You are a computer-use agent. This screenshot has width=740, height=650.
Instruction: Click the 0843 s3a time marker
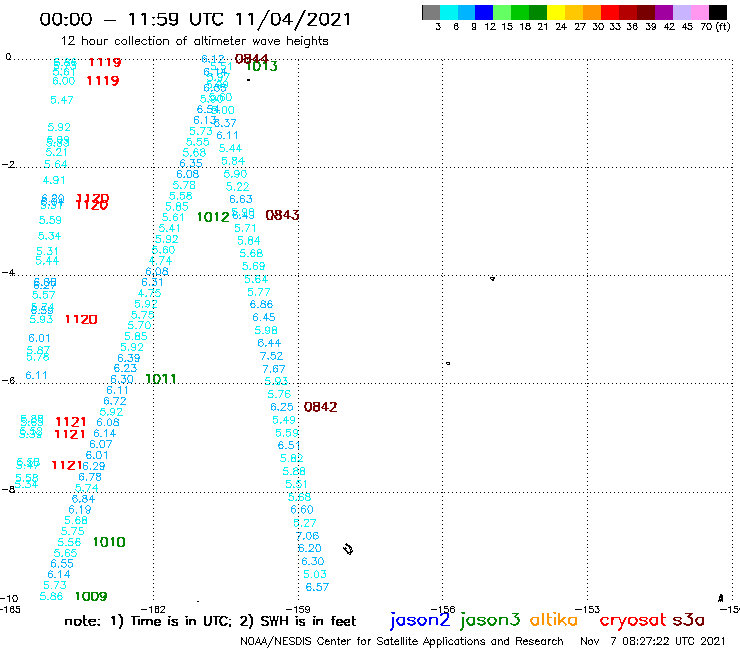point(282,215)
